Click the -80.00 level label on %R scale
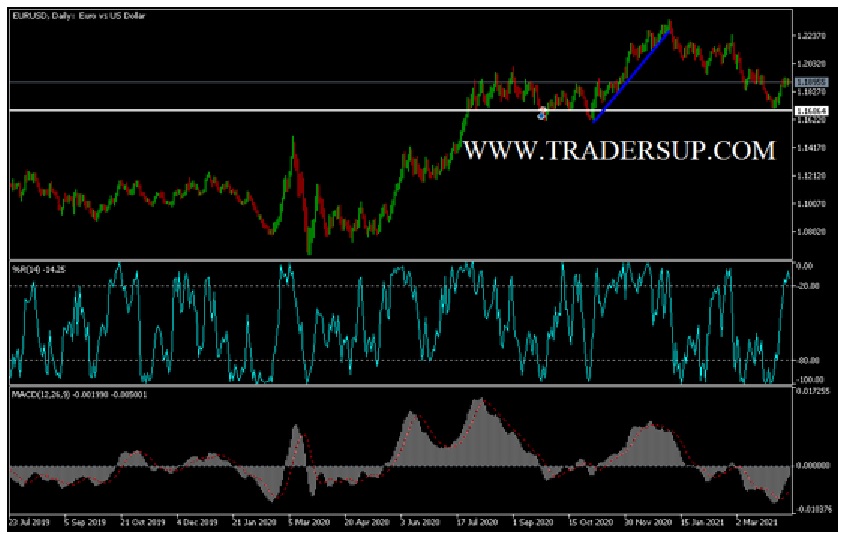Screen dimensions: 842x535 [x=809, y=360]
